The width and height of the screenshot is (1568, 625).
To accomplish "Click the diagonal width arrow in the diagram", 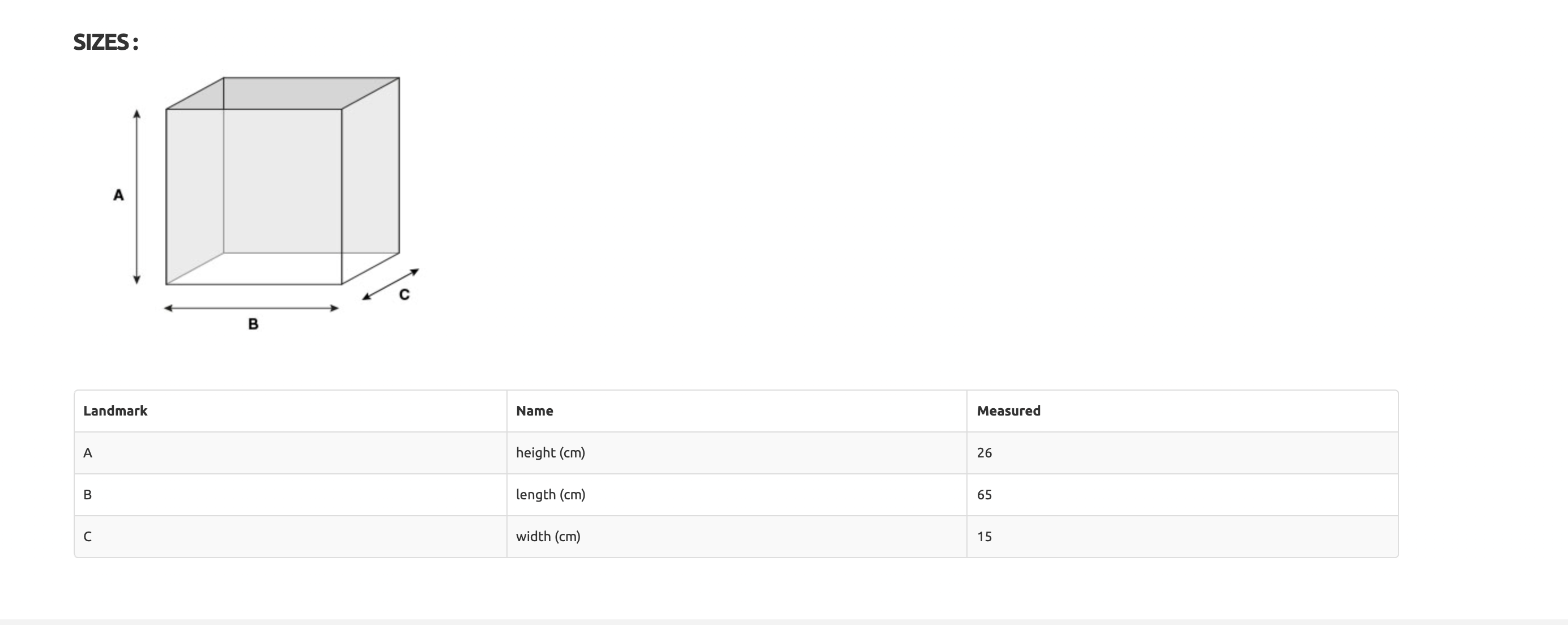I will tap(390, 284).
